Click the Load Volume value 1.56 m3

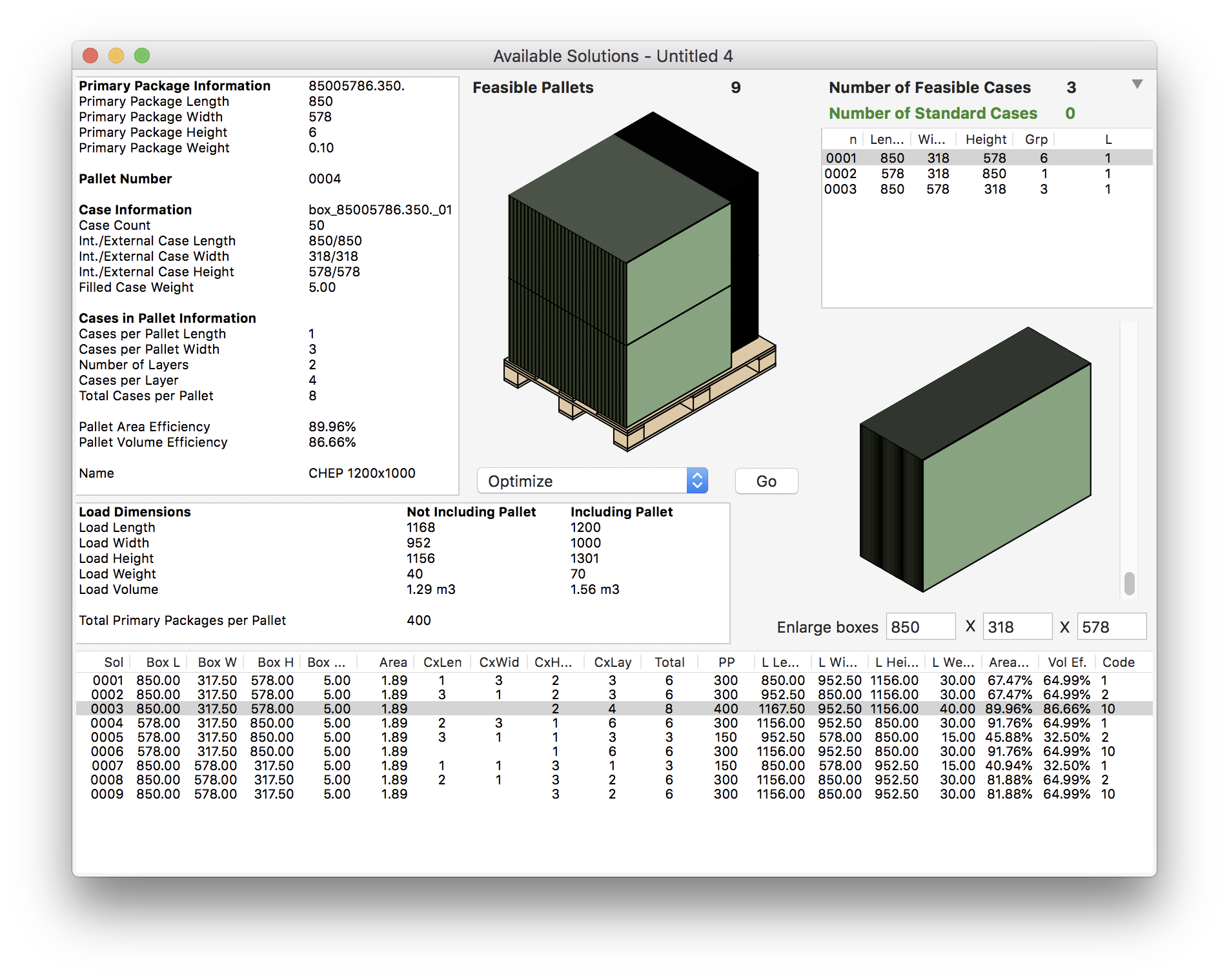tap(594, 589)
